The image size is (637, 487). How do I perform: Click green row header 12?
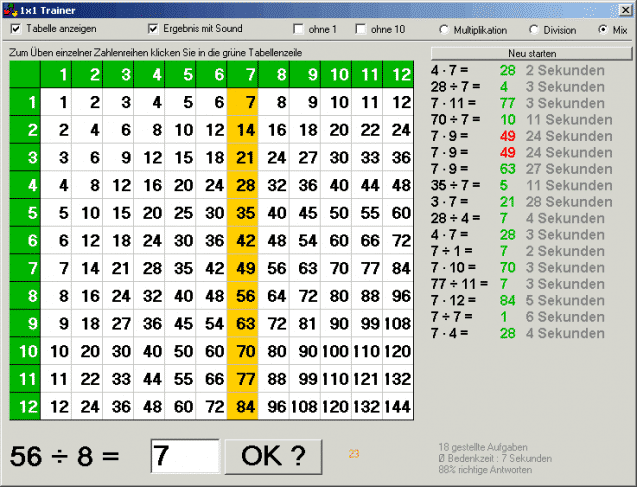tap(25, 406)
